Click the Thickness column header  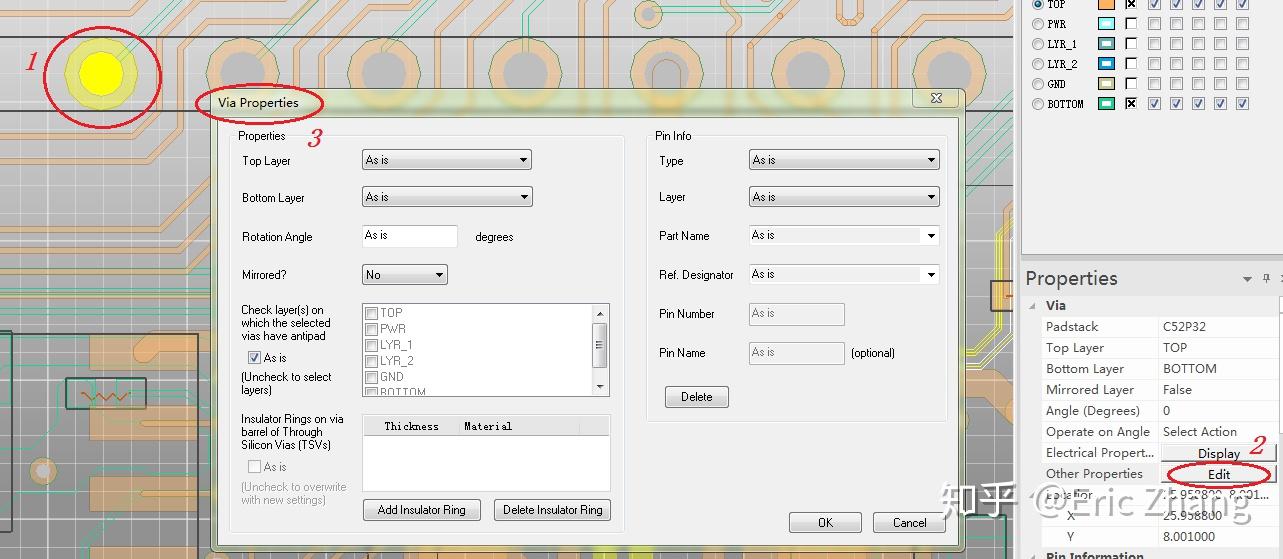411,426
